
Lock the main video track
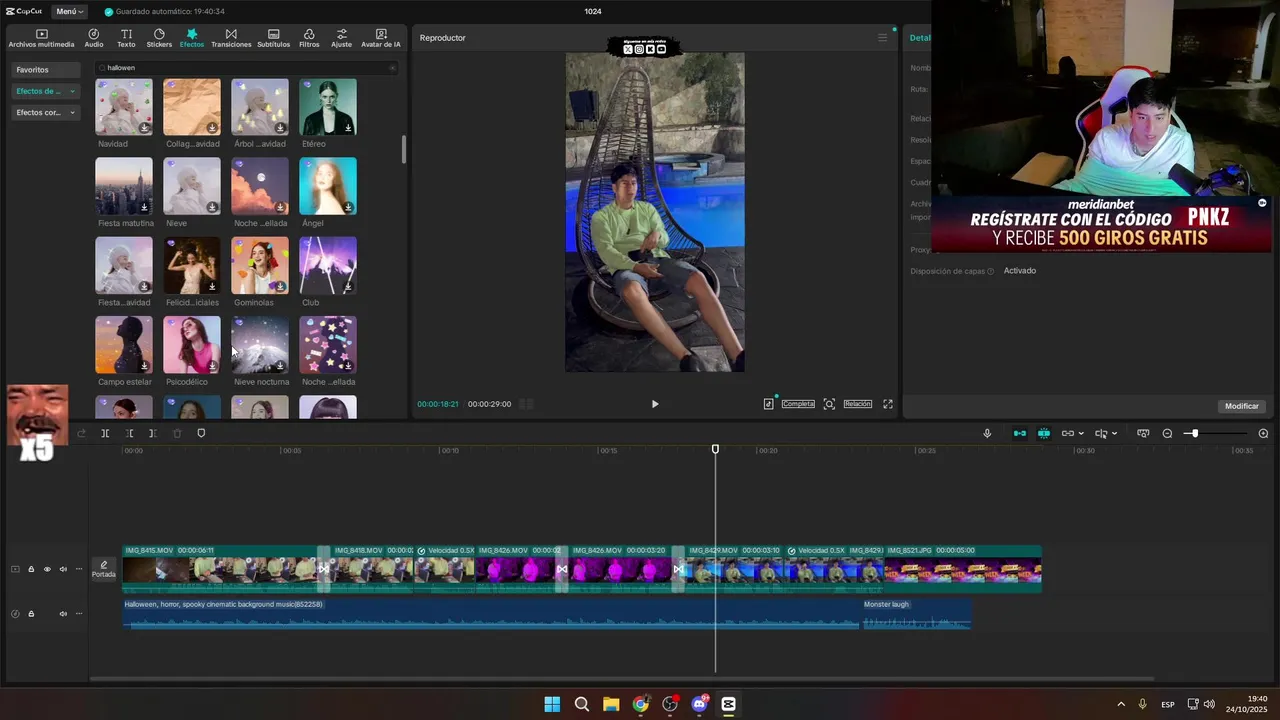point(31,569)
